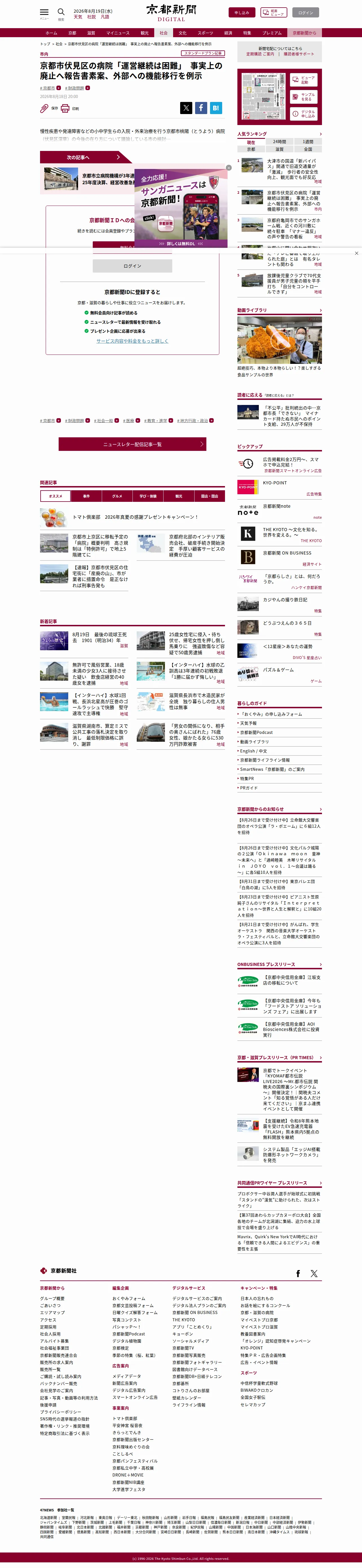Expand the 人気ランキング chevron arrow
The image size is (362, 1568).
pyautogui.click(x=321, y=134)
